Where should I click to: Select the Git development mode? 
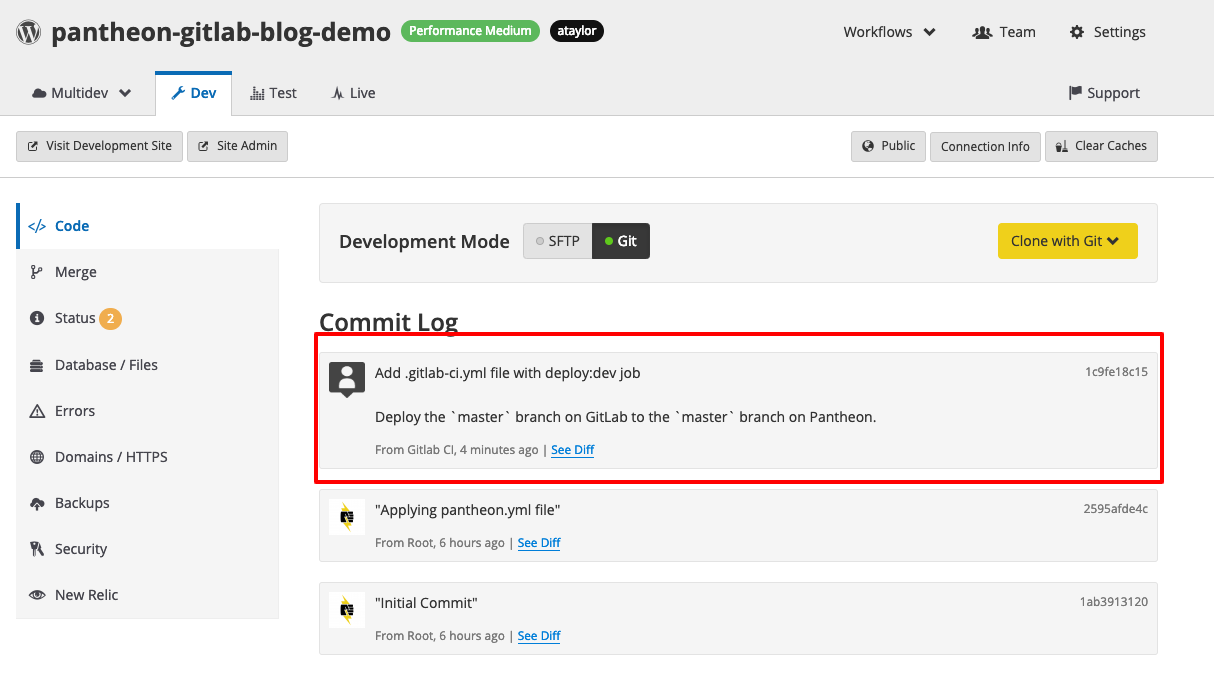tap(620, 240)
